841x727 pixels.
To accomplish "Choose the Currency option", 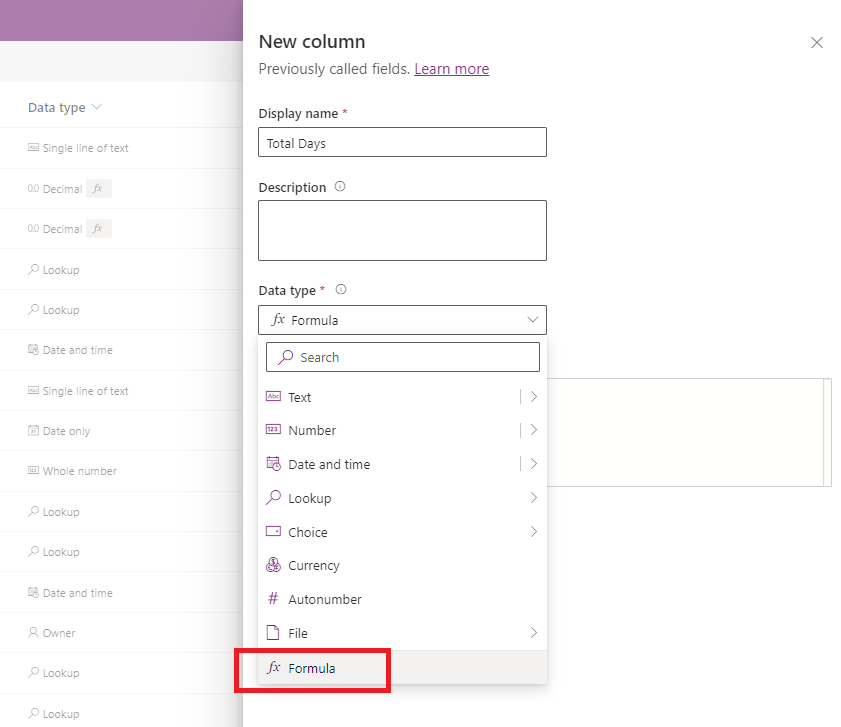I will tap(314, 565).
